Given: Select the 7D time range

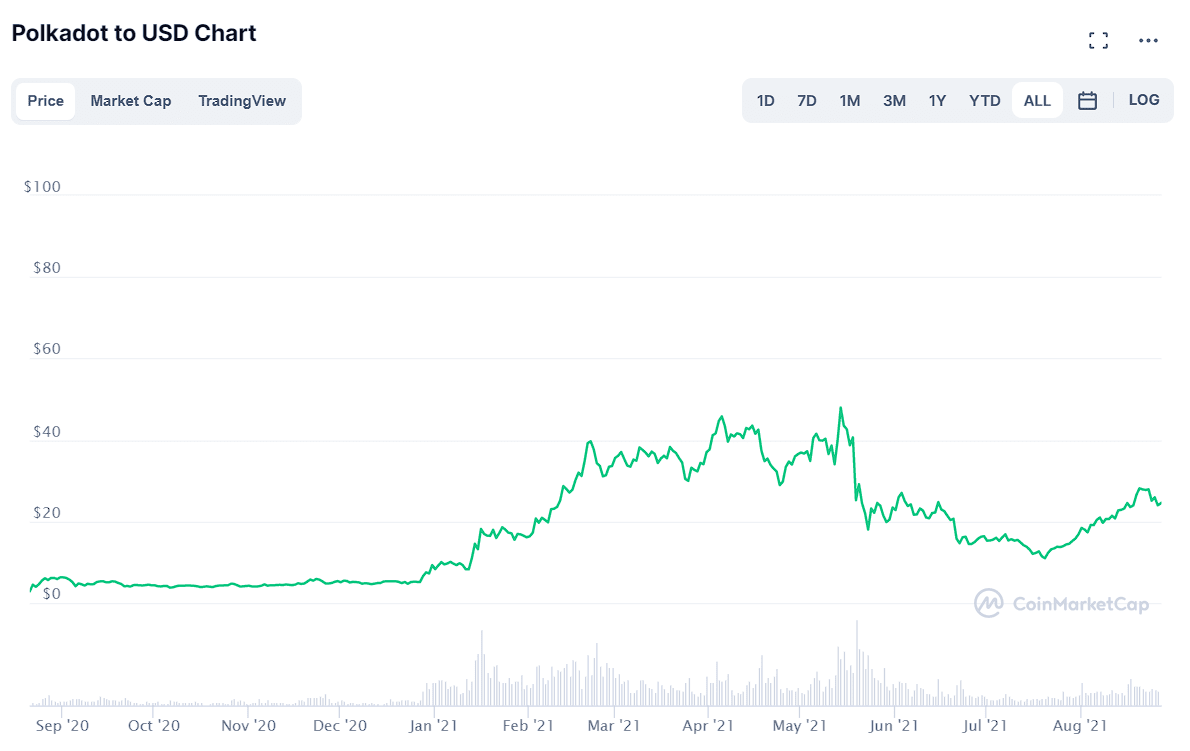Looking at the screenshot, I should pyautogui.click(x=807, y=101).
